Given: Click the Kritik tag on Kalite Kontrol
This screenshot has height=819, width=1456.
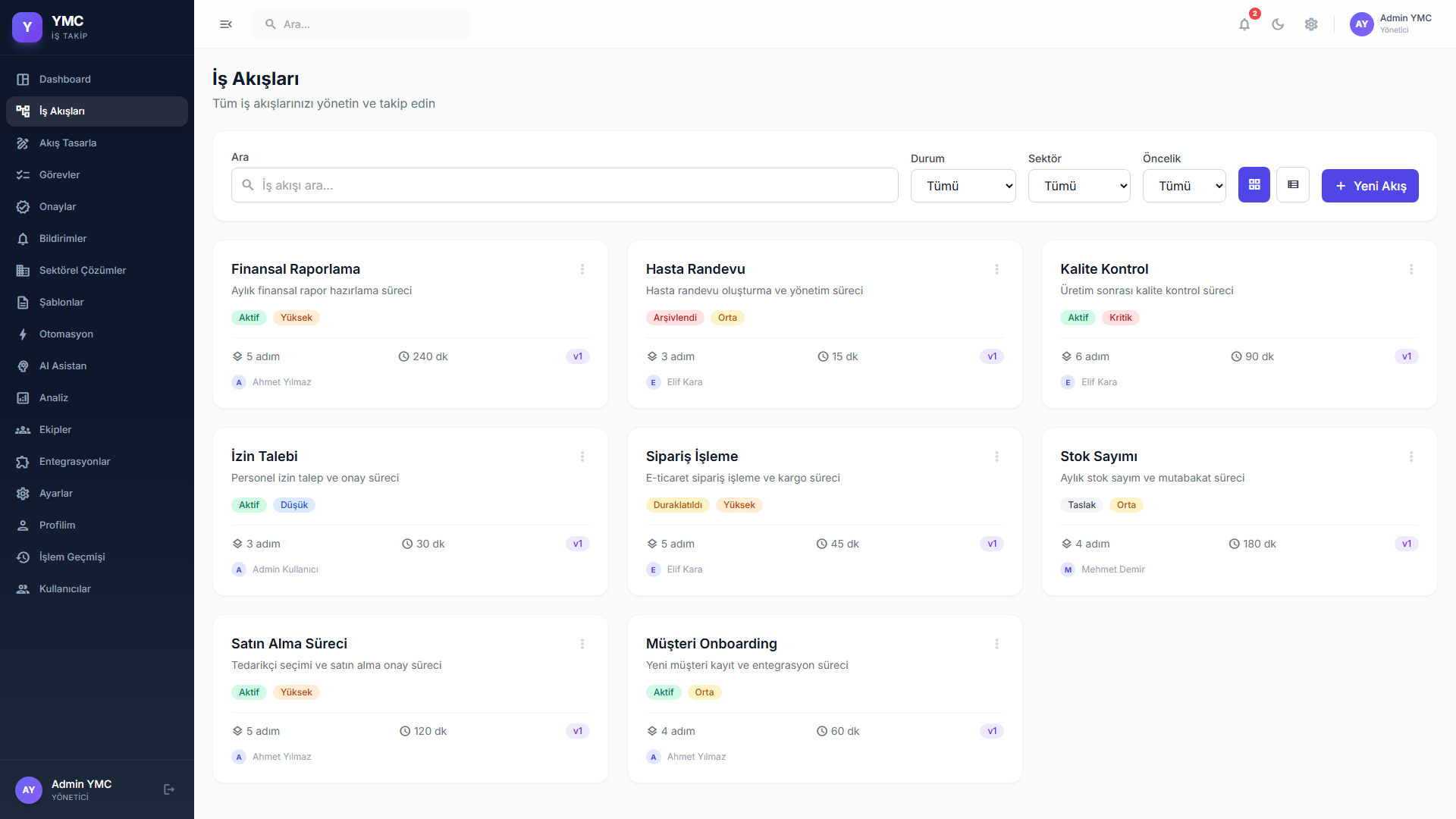Looking at the screenshot, I should click(x=1120, y=318).
